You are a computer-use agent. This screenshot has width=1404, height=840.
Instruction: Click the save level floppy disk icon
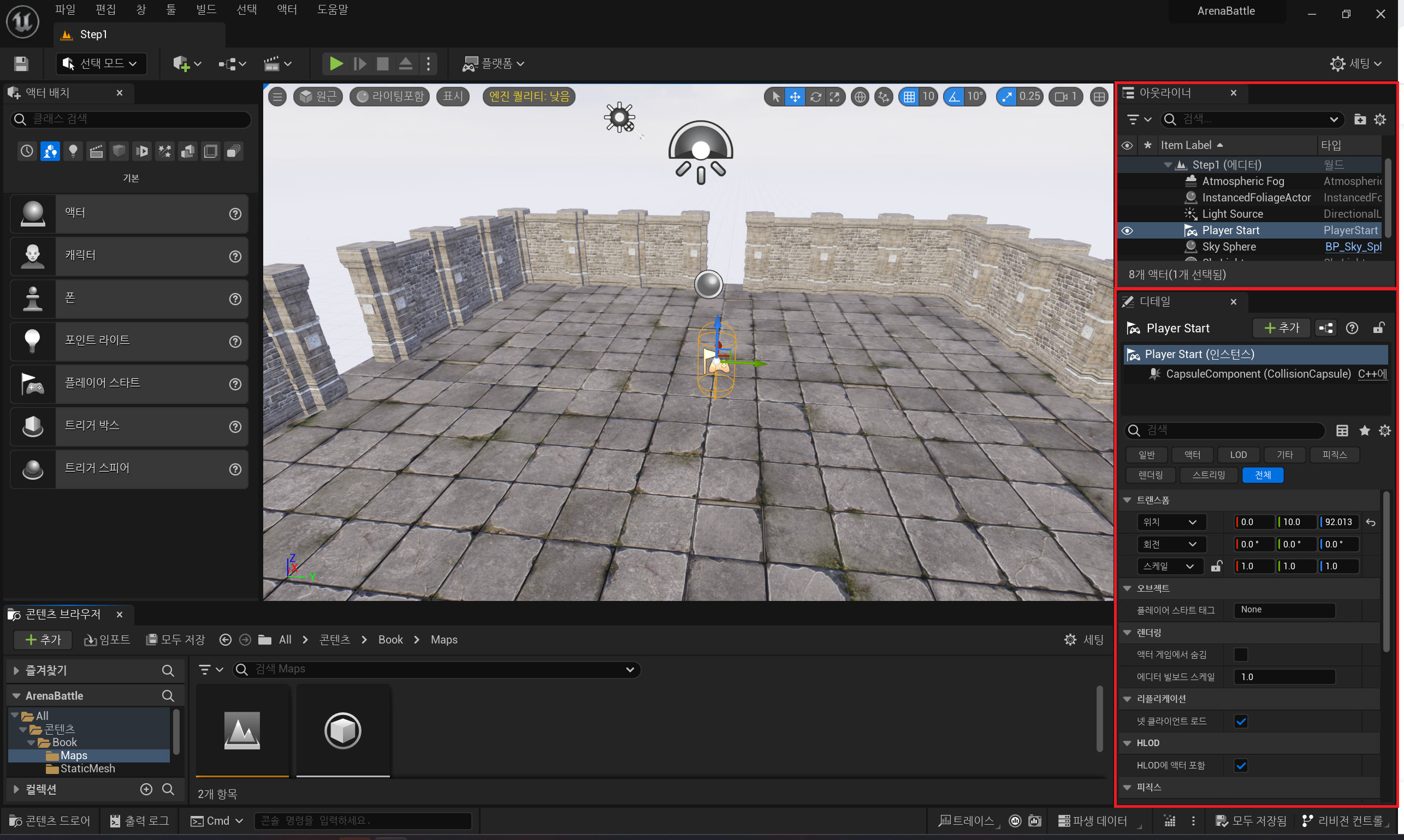click(x=21, y=63)
